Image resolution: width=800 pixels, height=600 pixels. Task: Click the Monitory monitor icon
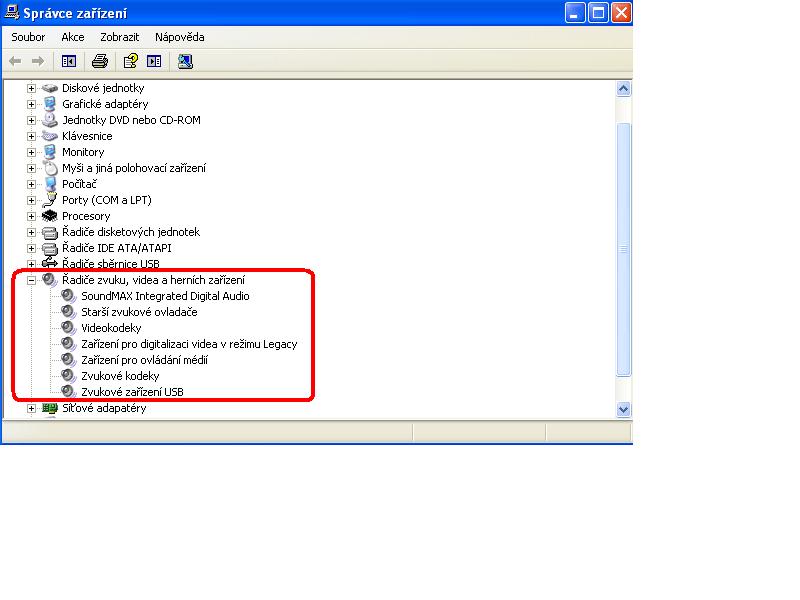(x=50, y=152)
